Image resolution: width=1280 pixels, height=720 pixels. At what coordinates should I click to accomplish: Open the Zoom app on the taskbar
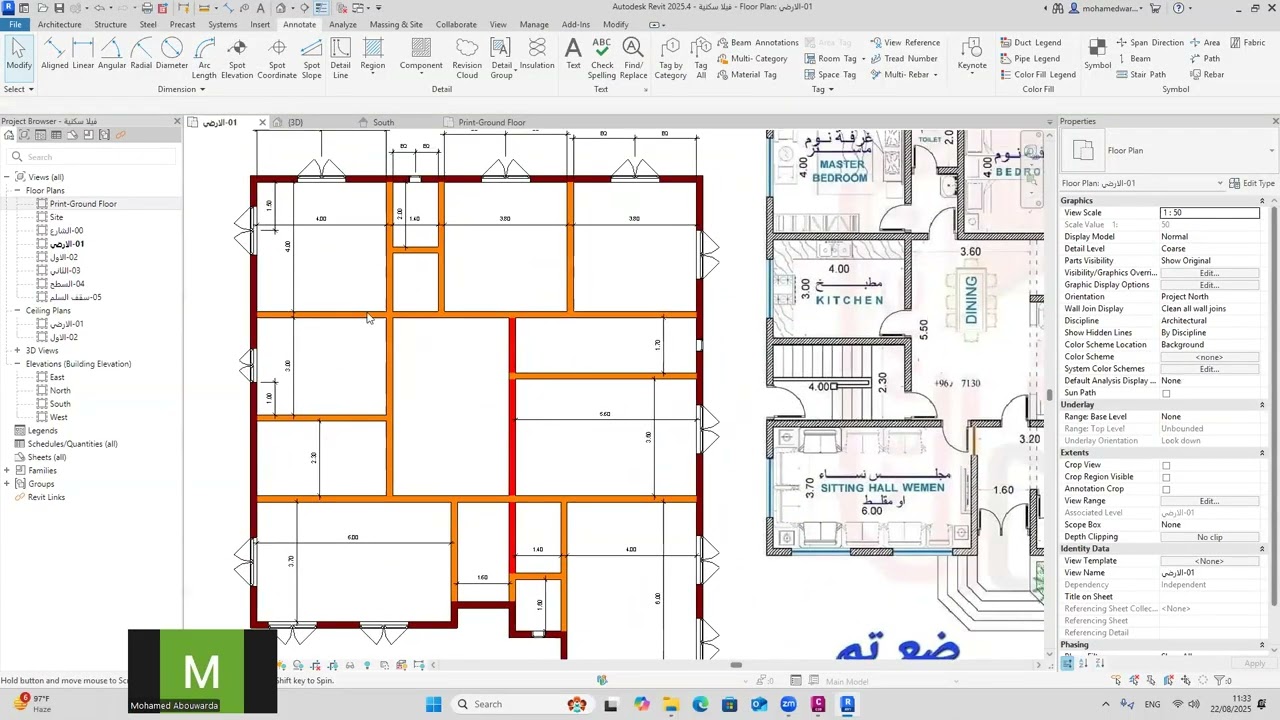pos(789,704)
